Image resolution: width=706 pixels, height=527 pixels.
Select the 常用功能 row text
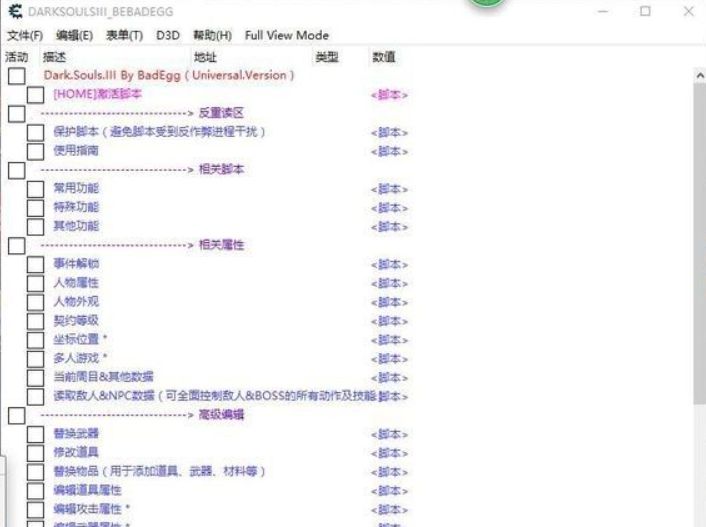[76, 188]
